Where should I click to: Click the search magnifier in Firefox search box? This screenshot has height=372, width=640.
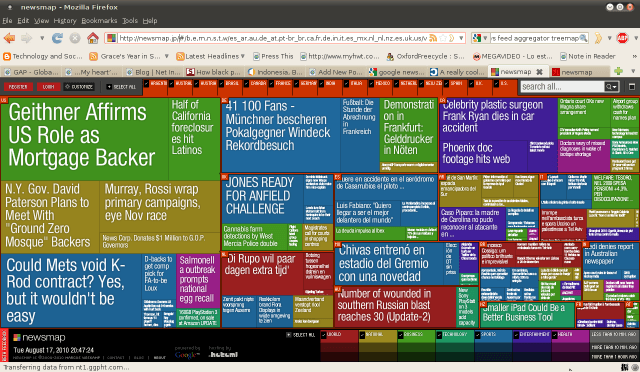pos(584,38)
